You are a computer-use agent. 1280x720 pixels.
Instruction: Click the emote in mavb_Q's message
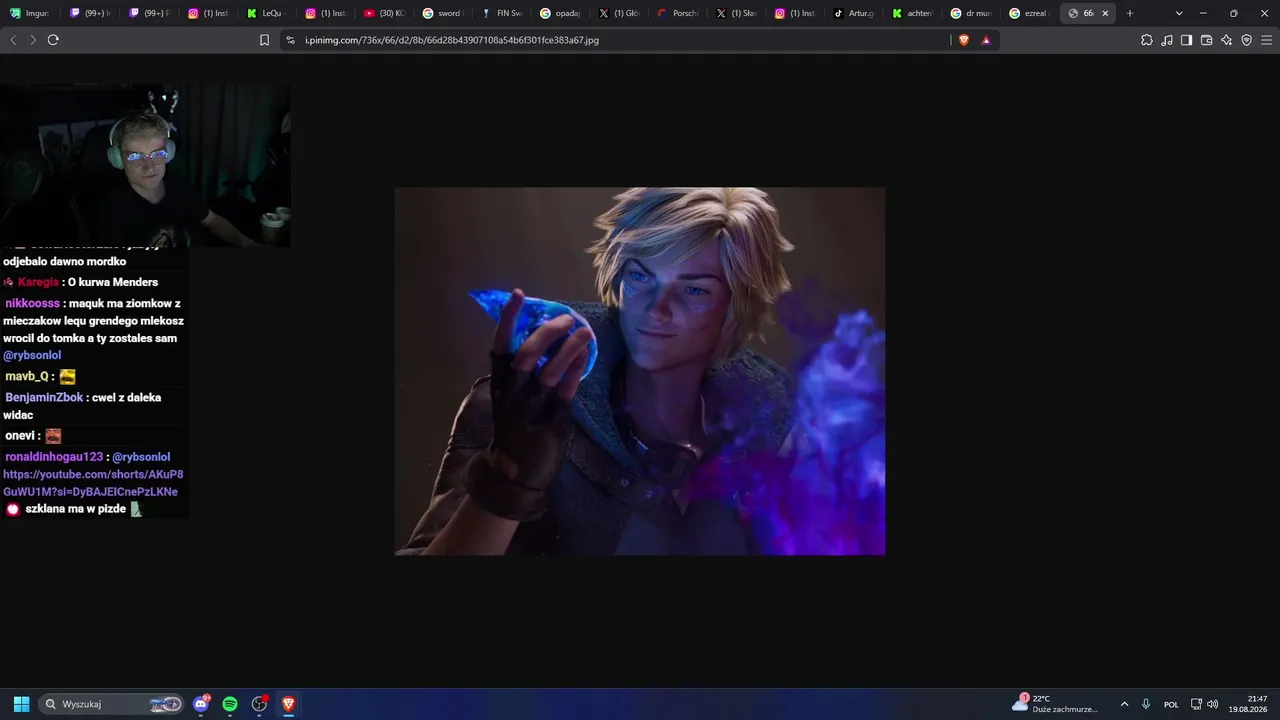pyautogui.click(x=67, y=377)
